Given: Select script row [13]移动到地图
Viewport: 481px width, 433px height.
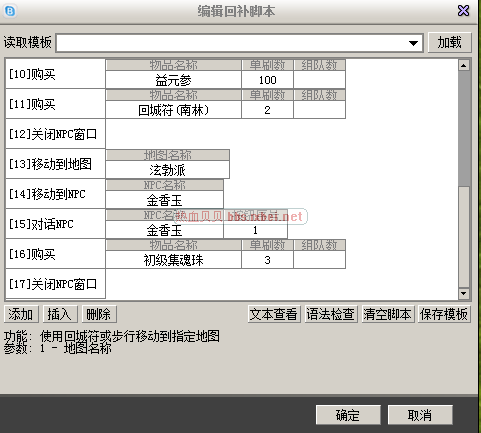Looking at the screenshot, I should pos(55,164).
